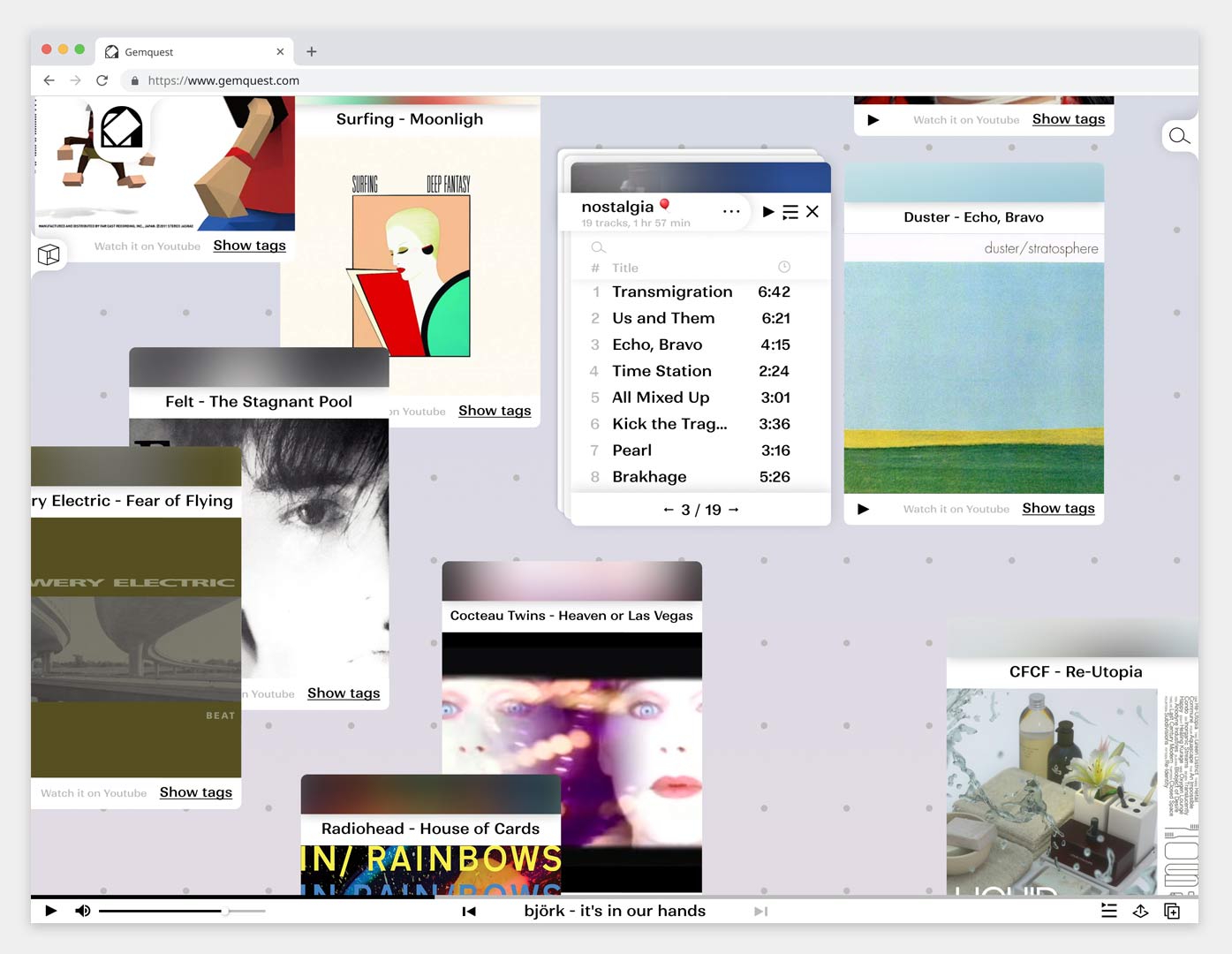Click the add-to-collection icon in bottom bar
Viewport: 1232px width, 954px height.
click(1172, 911)
